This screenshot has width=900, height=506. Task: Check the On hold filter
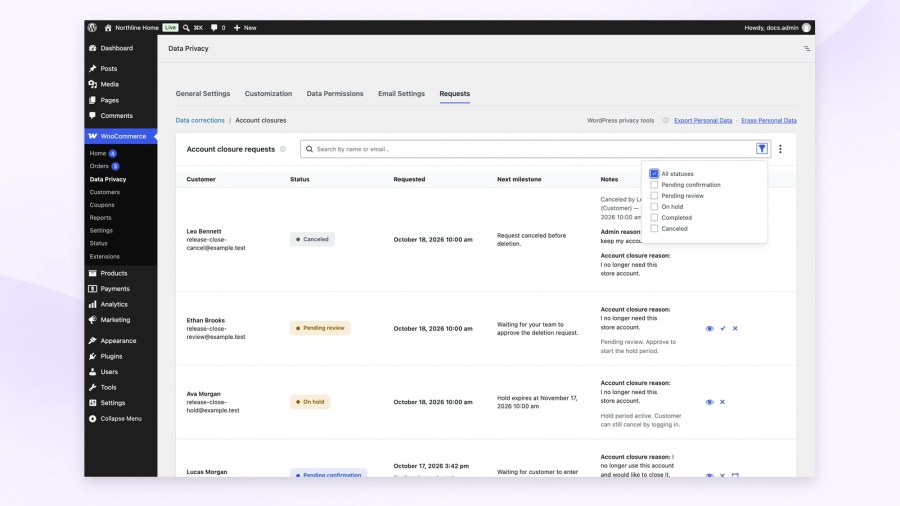click(x=654, y=207)
